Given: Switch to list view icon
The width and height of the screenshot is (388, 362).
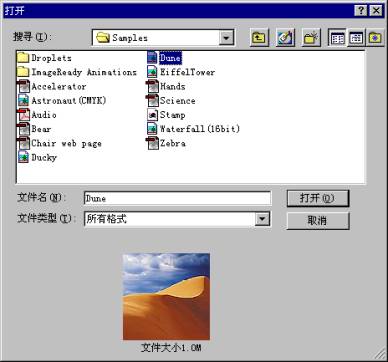Looking at the screenshot, I should pyautogui.click(x=337, y=38).
